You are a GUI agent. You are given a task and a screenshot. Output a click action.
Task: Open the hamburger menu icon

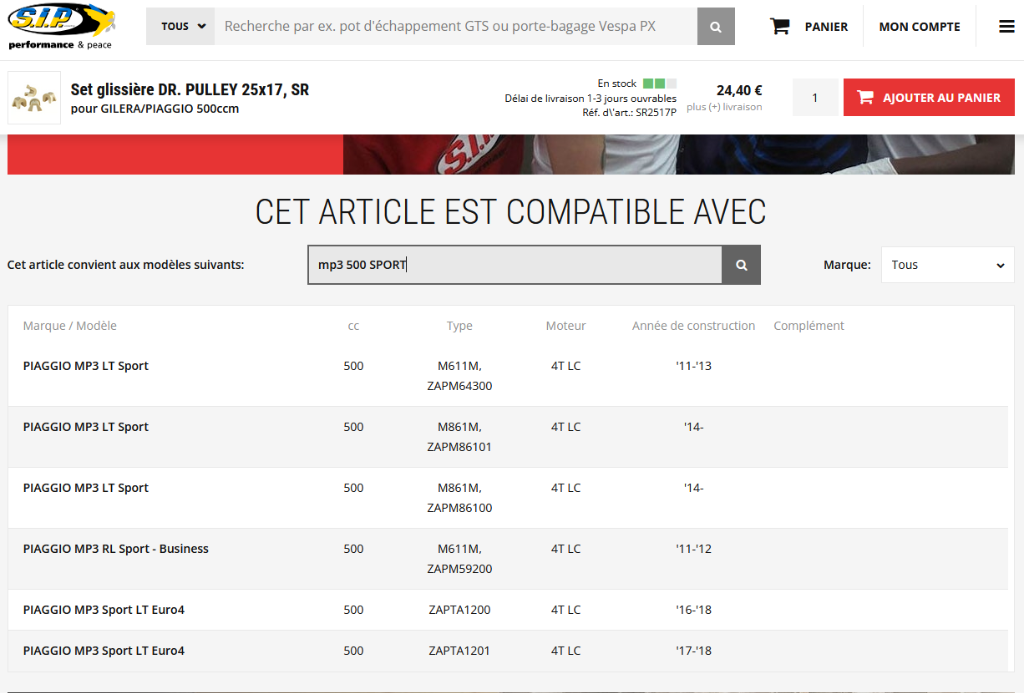coord(1006,27)
